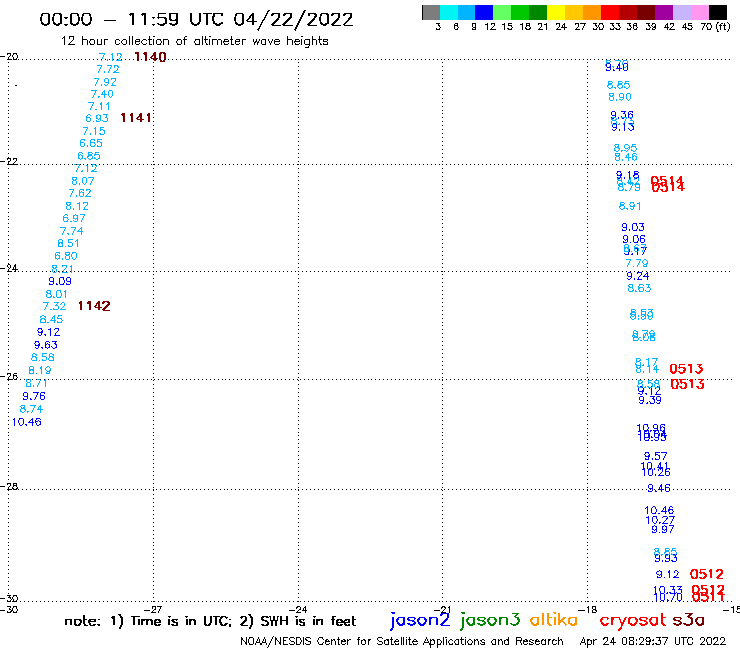Click the black swatch ending the legend
This screenshot has height=650, width=740.
[718, 12]
